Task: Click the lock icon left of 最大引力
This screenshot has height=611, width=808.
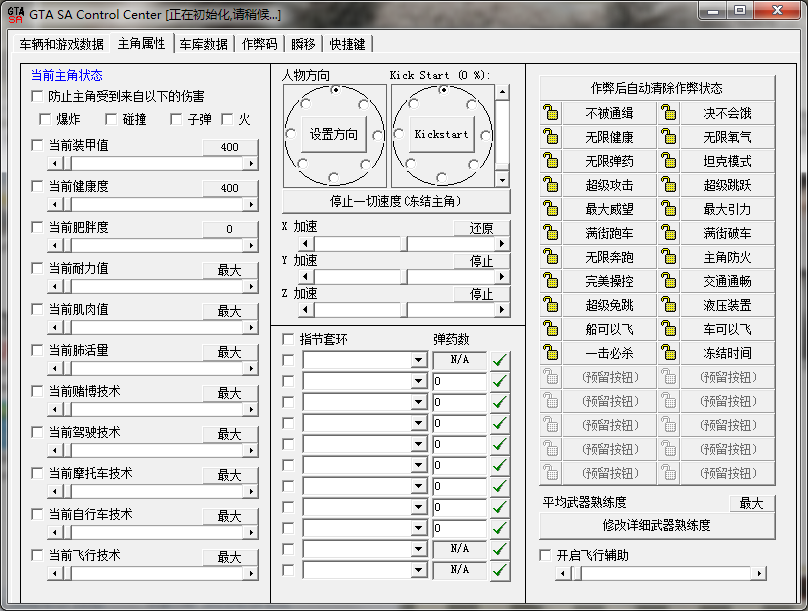Action: (669, 209)
